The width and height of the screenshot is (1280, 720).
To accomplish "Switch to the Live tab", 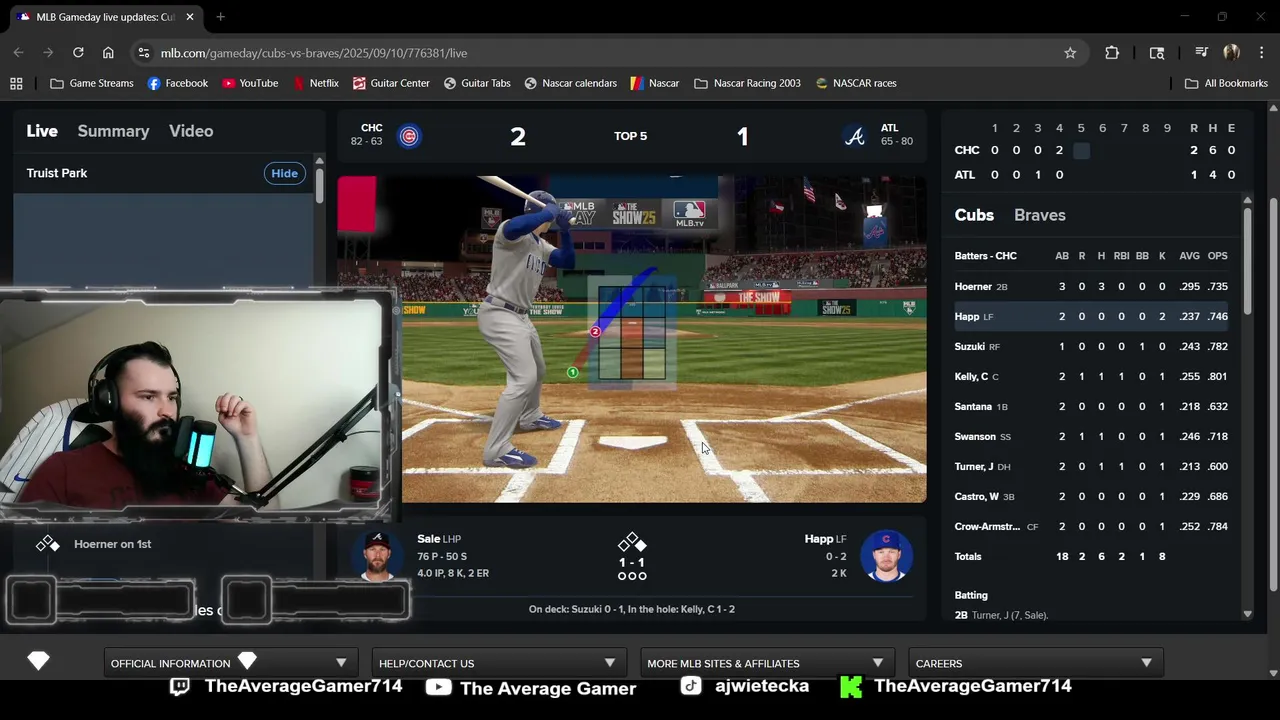I will point(42,131).
